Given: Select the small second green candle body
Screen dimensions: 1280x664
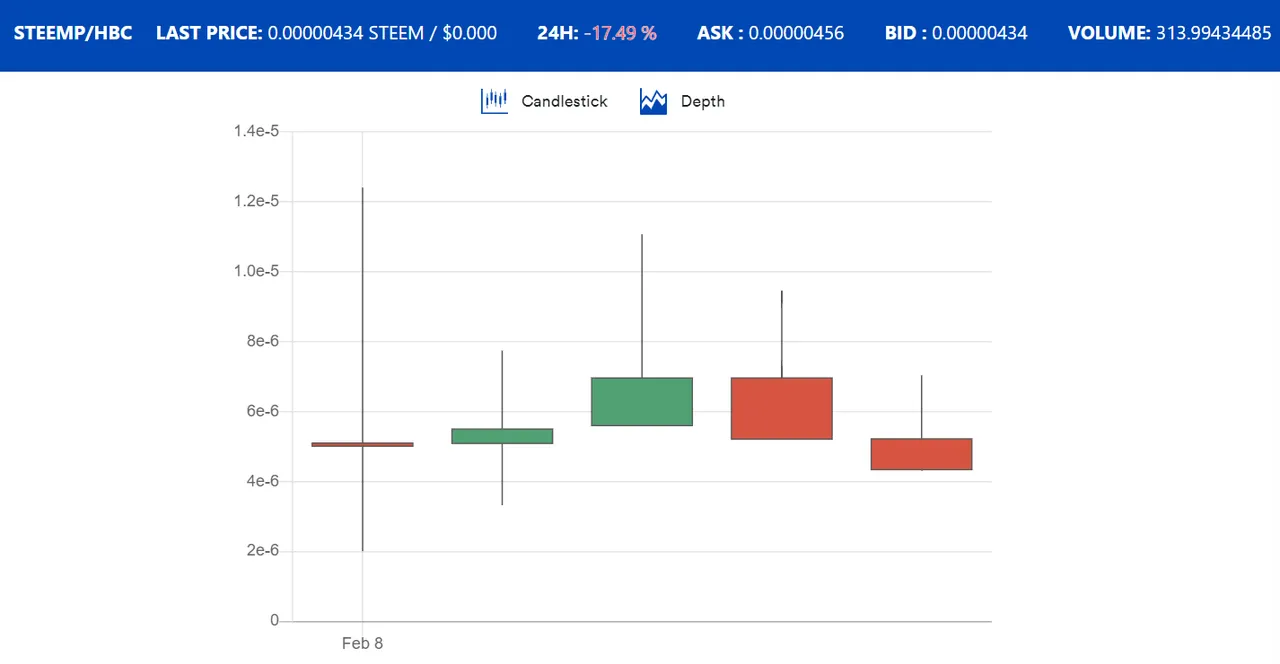Looking at the screenshot, I should tap(502, 436).
